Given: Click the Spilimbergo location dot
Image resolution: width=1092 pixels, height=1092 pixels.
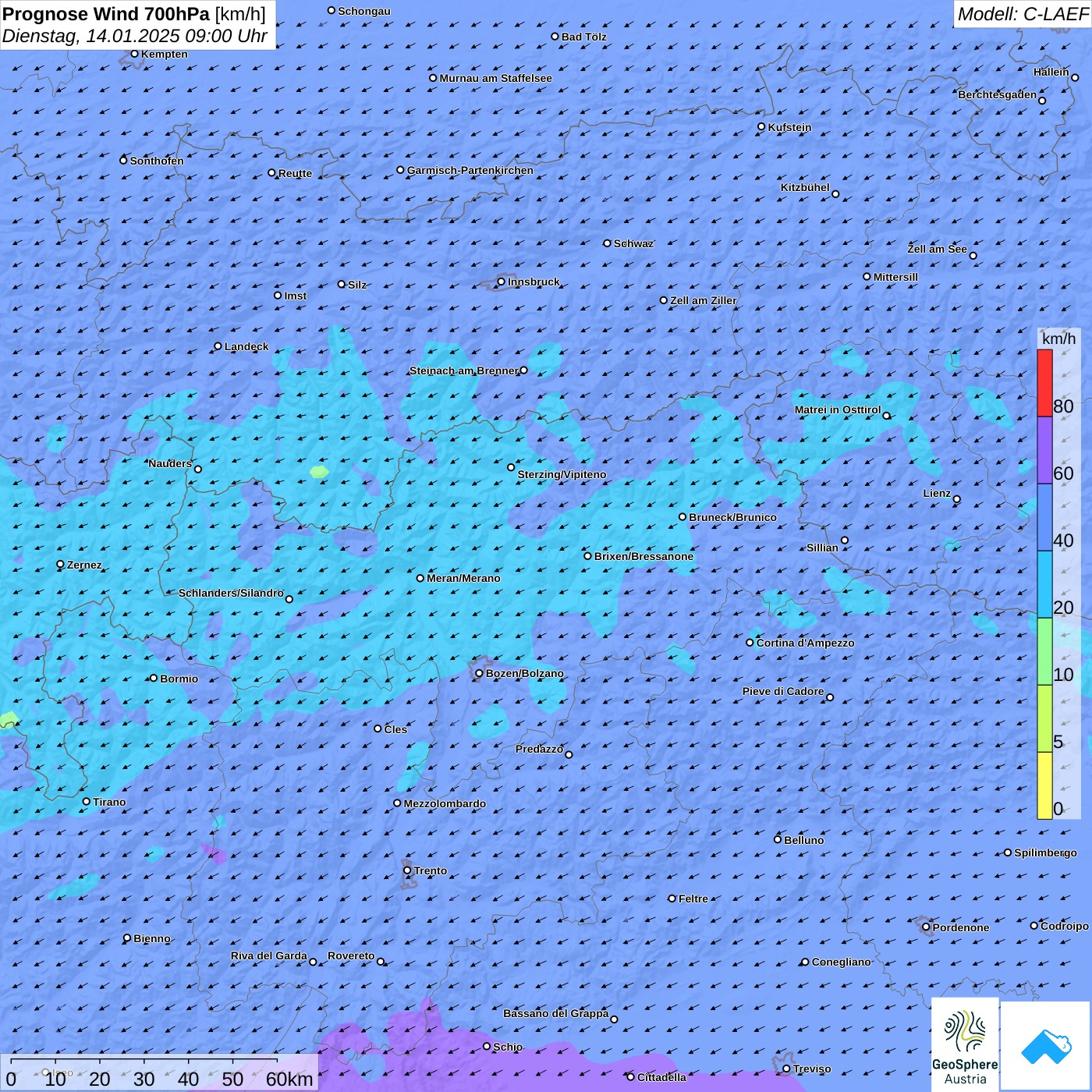Looking at the screenshot, I should click(x=1008, y=853).
